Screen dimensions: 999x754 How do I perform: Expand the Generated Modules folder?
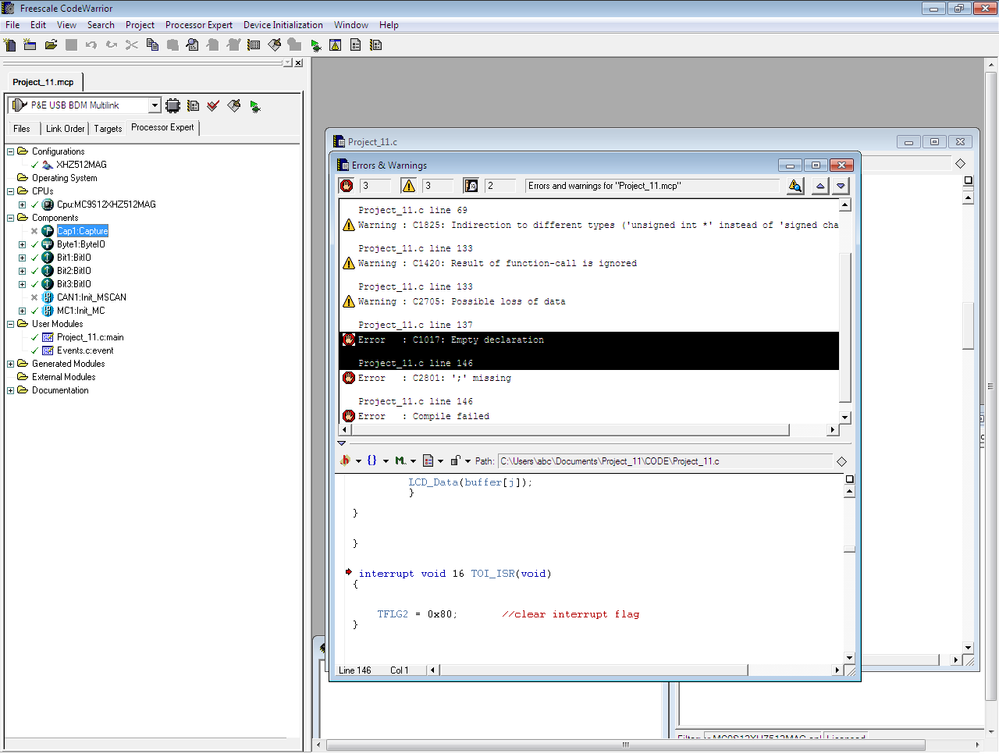[10, 364]
